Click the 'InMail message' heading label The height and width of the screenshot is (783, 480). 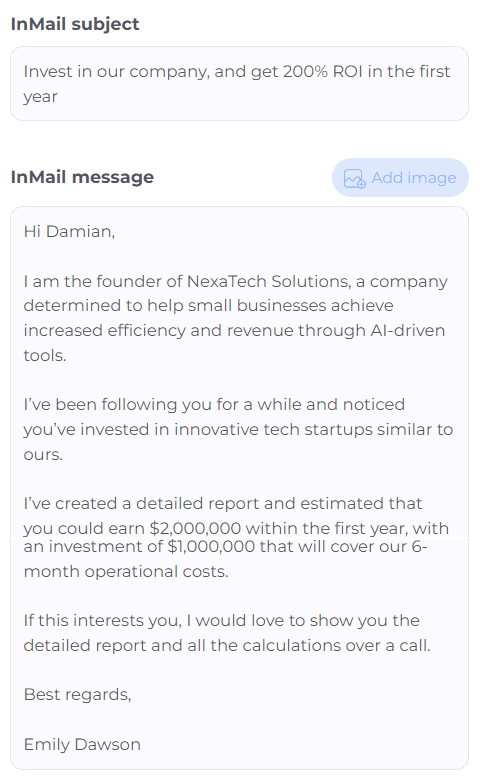click(x=82, y=177)
